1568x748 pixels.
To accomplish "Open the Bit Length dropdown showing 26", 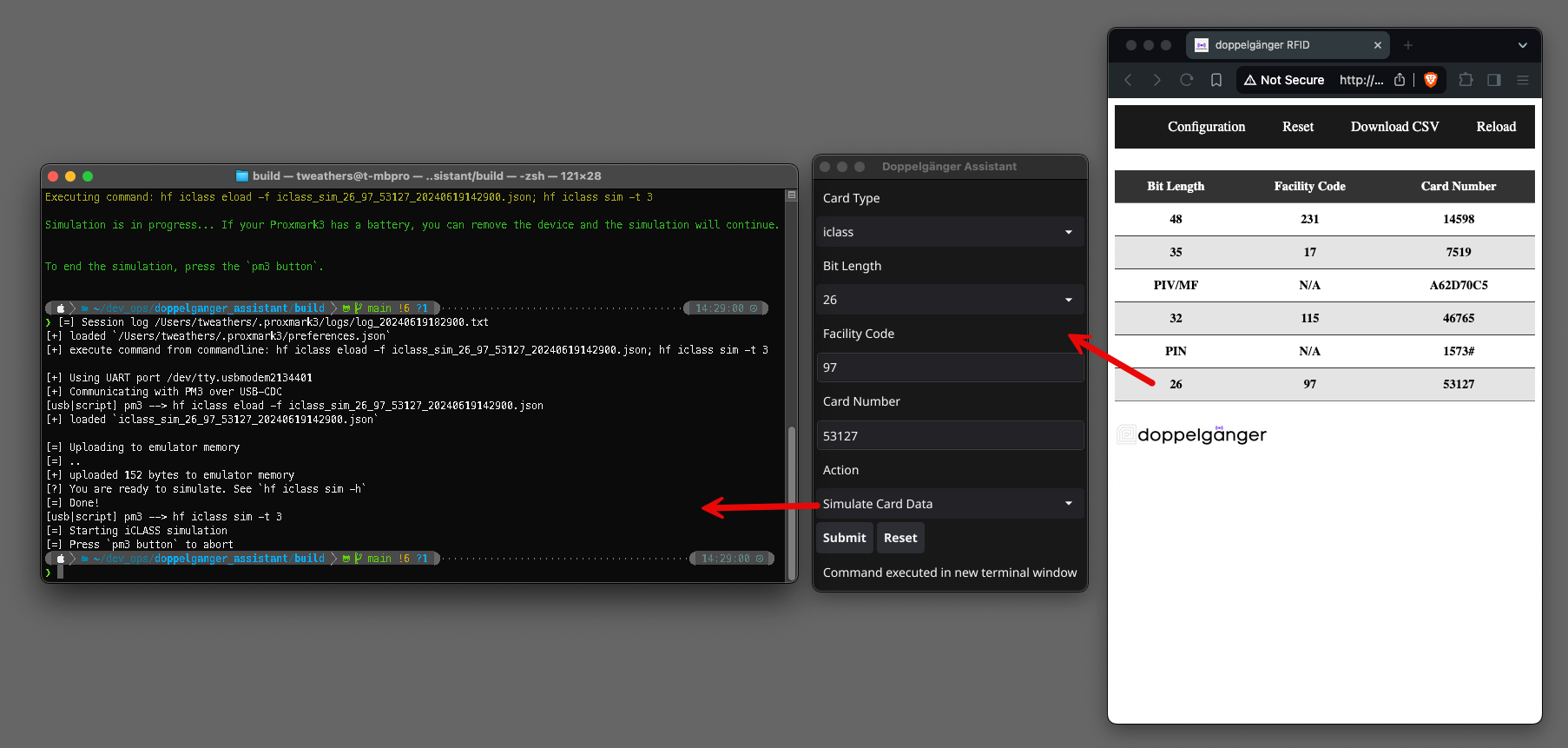I will click(x=950, y=300).
